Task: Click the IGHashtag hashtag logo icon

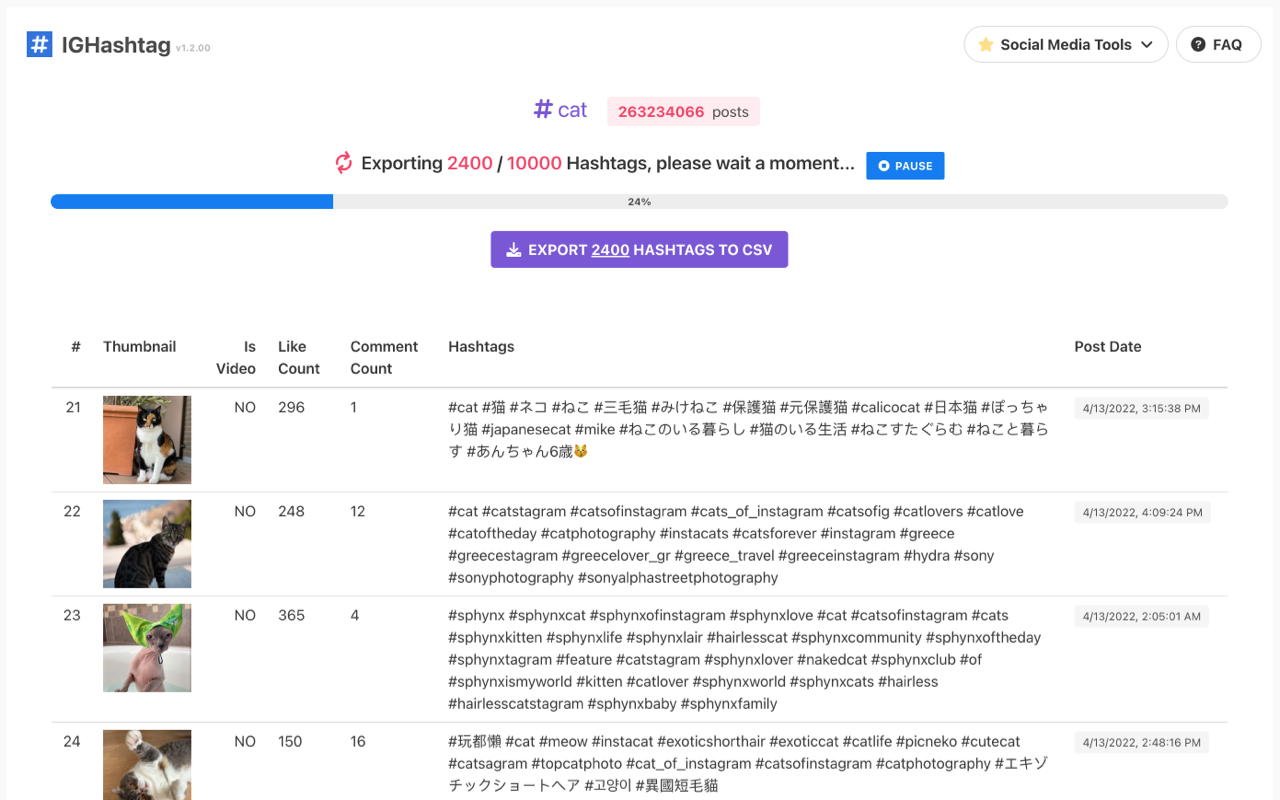Action: coord(39,44)
